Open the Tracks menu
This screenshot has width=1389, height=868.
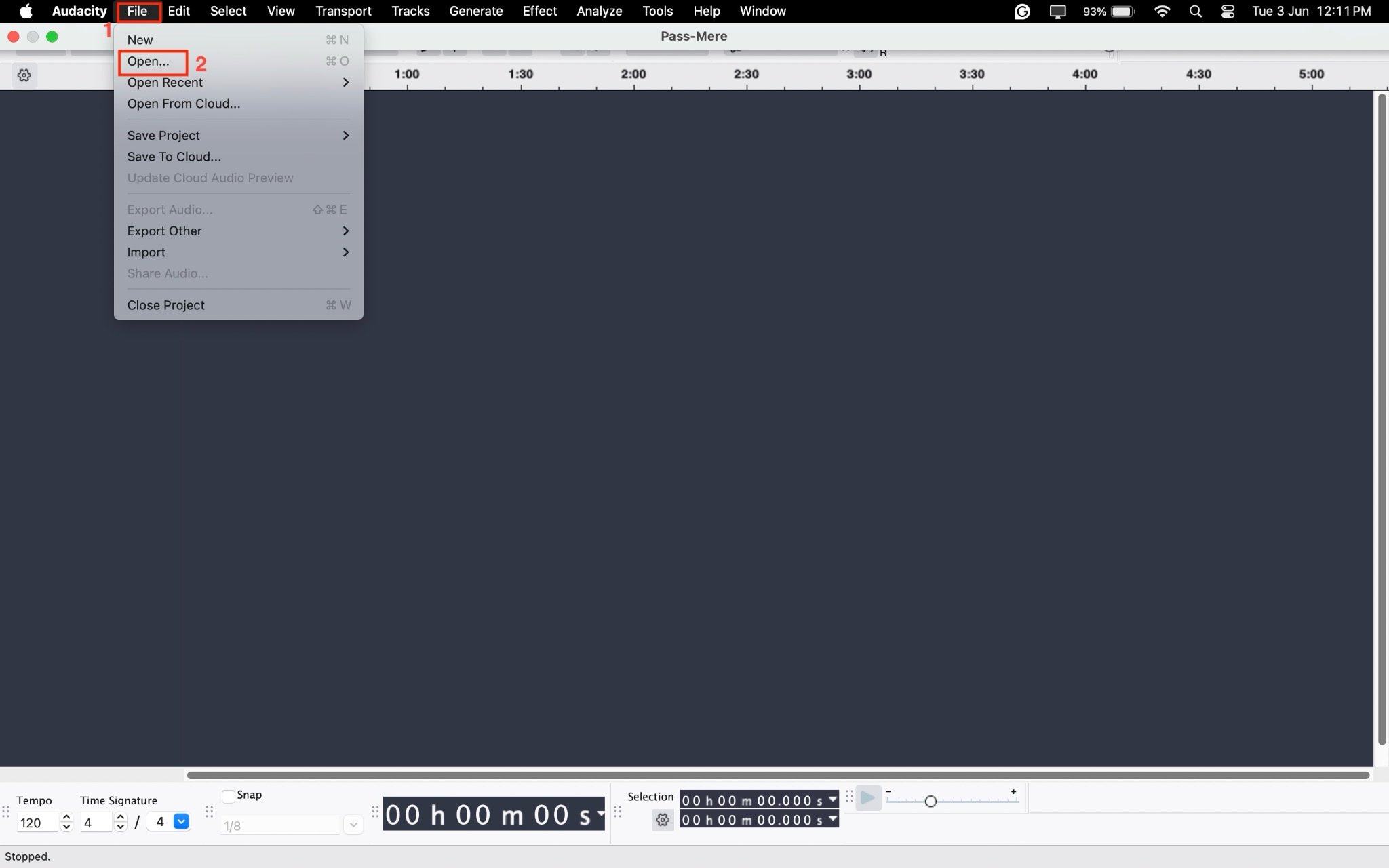pyautogui.click(x=410, y=12)
